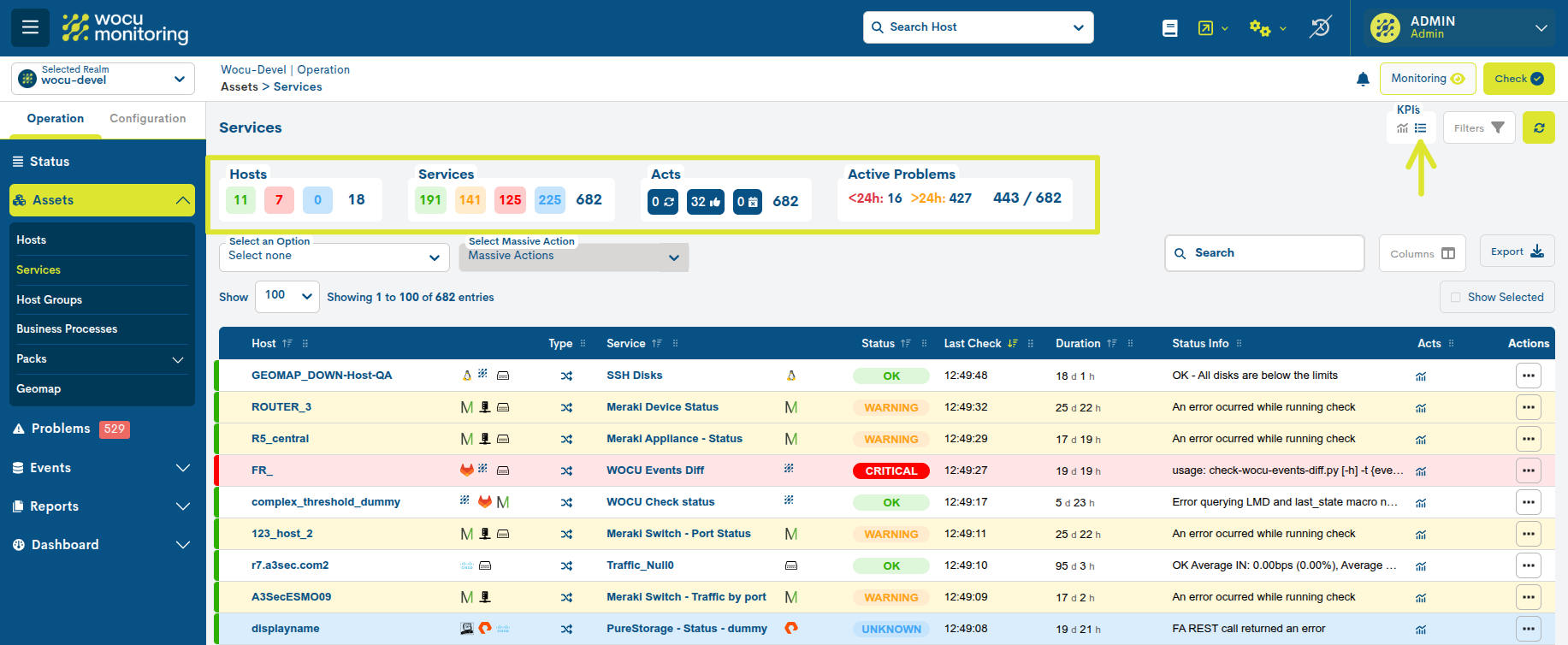Open the external link shortcut icon
Image resolution: width=1568 pixels, height=645 pixels.
click(x=1205, y=28)
